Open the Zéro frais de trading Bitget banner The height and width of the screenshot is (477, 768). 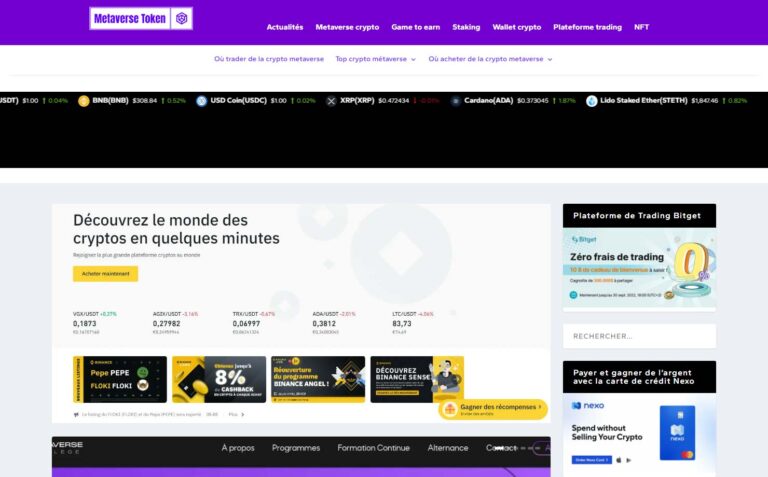click(x=639, y=268)
